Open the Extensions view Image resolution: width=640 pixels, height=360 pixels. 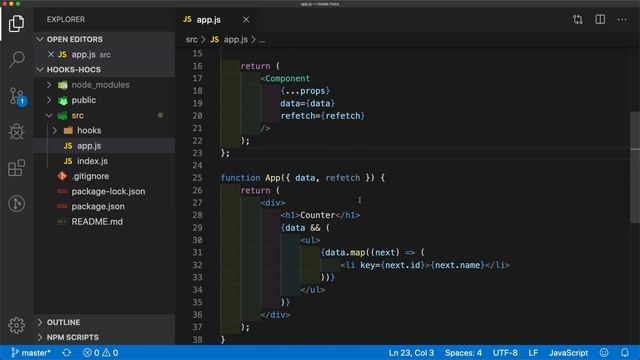[16, 167]
